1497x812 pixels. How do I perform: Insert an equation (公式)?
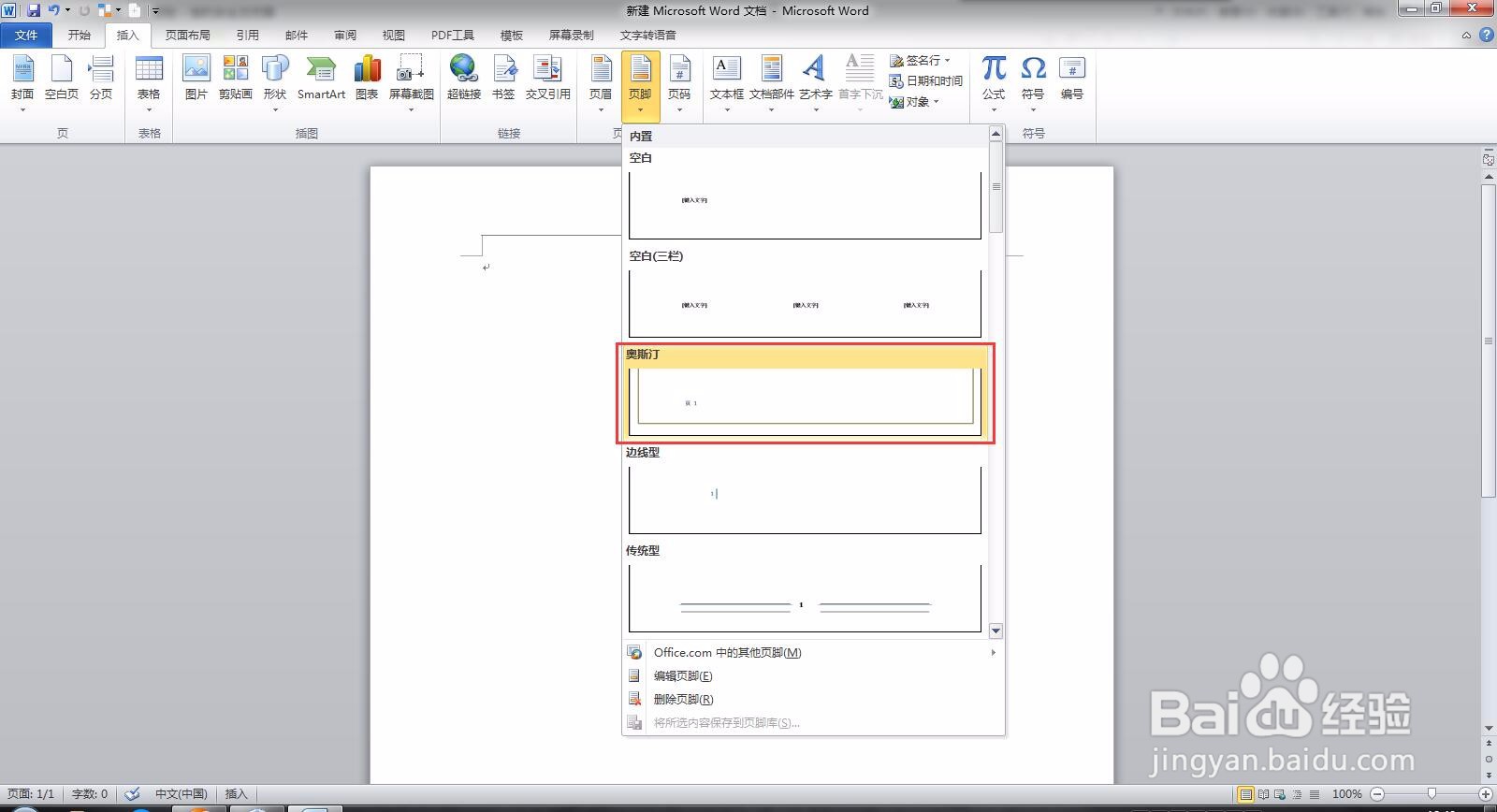coord(994,82)
